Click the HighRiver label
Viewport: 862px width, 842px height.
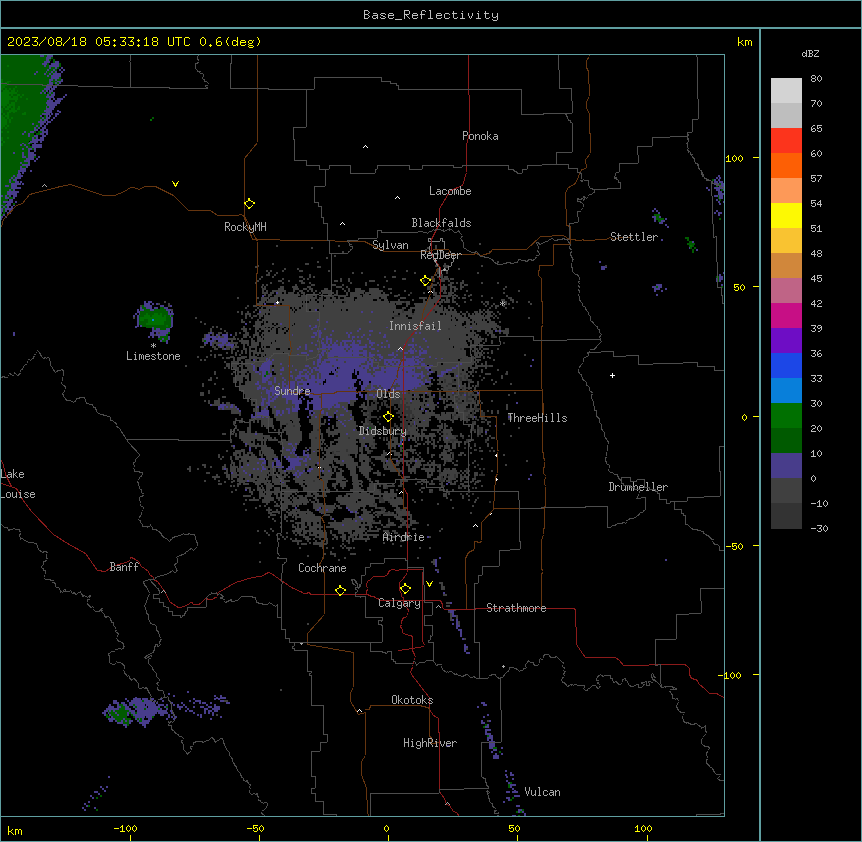(430, 743)
